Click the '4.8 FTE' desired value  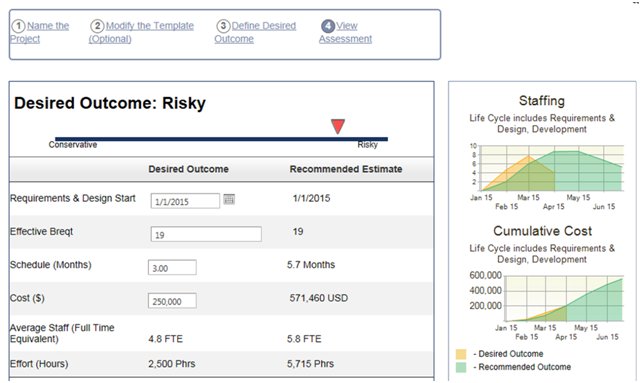(166, 339)
